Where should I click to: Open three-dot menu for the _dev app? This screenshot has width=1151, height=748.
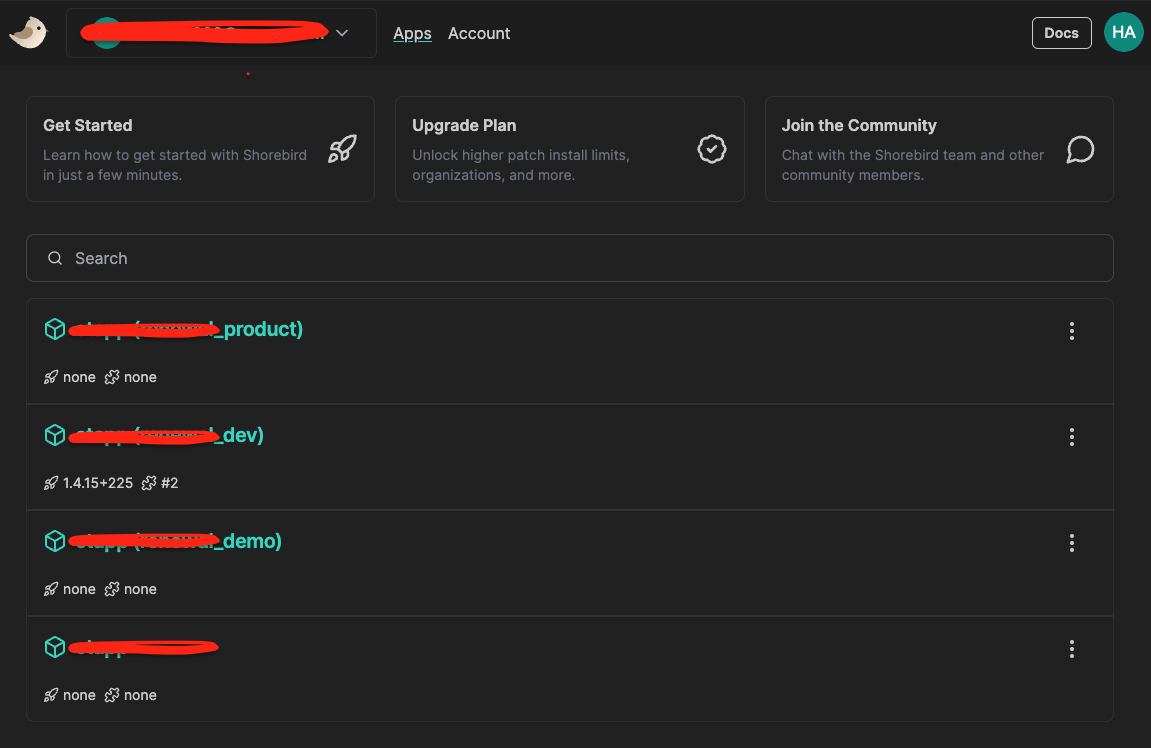click(x=1071, y=437)
